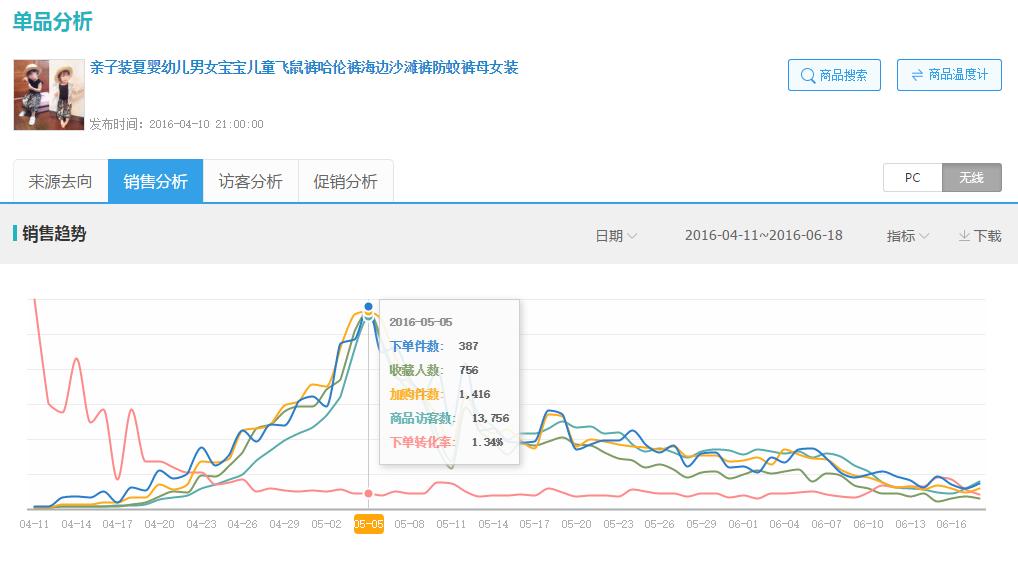
Task: Open the product title link
Action: pyautogui.click(x=304, y=68)
